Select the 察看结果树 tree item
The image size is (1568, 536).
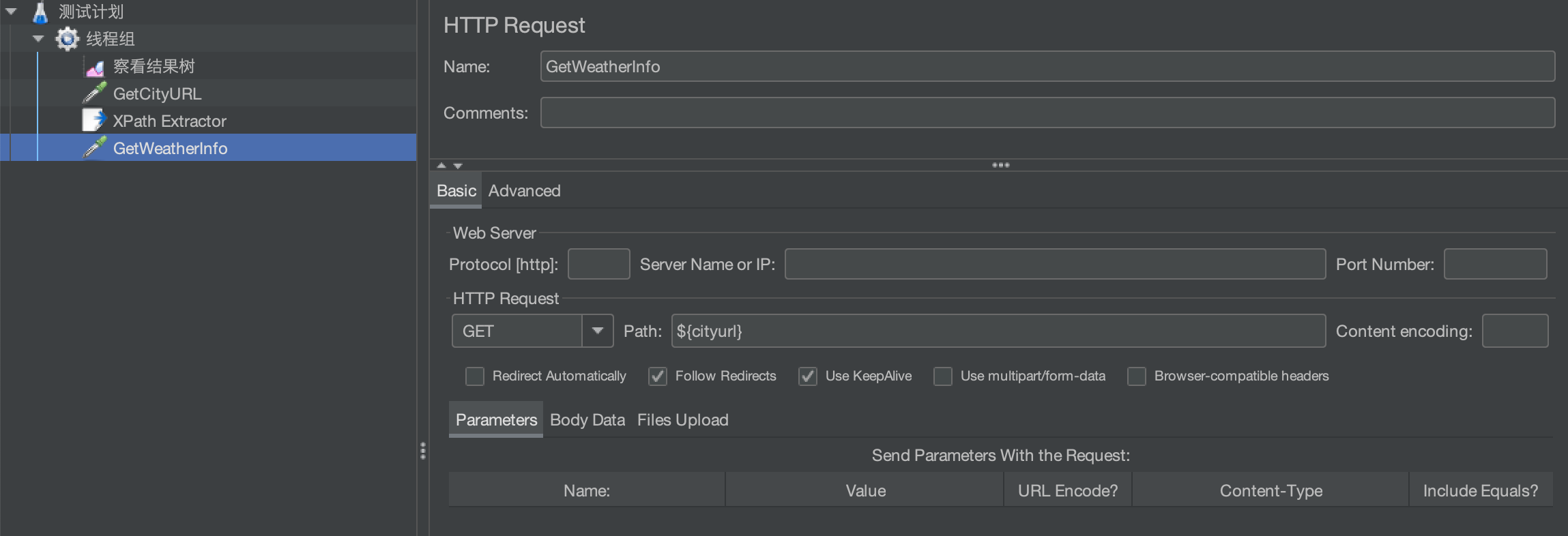(x=154, y=66)
